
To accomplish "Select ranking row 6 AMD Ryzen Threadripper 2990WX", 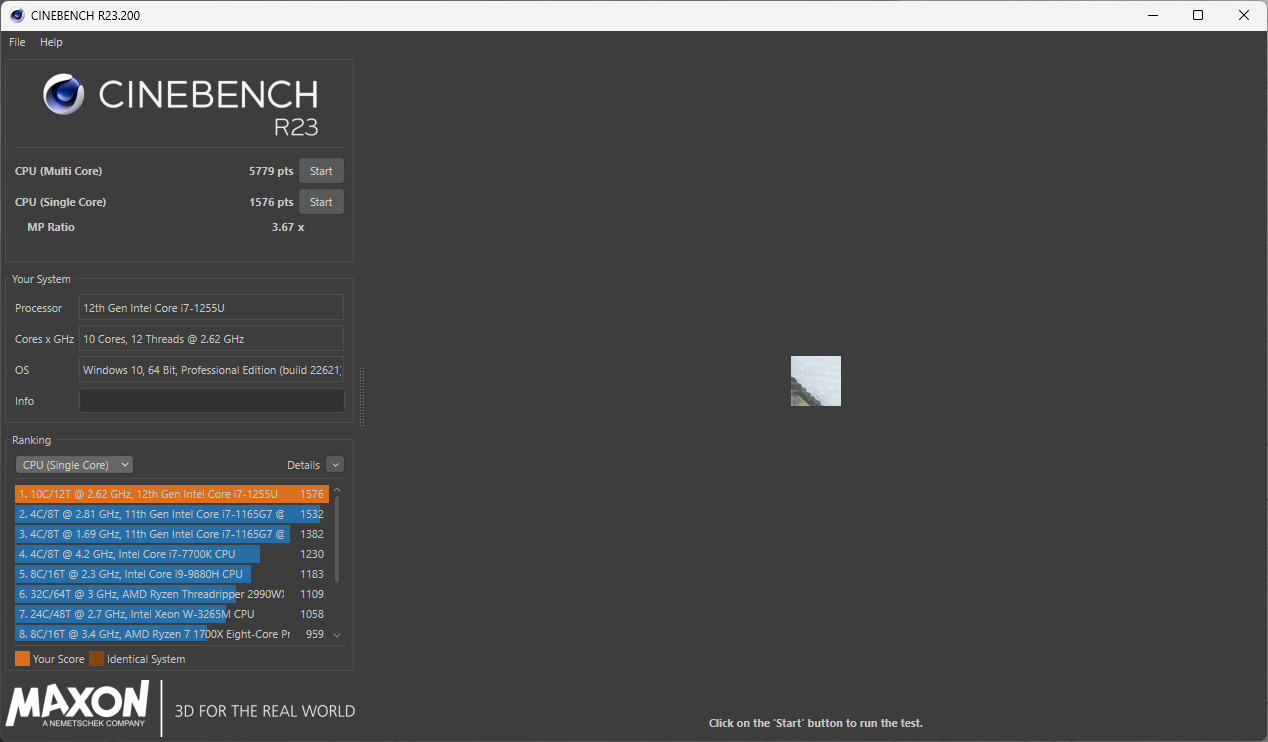I will click(171, 594).
